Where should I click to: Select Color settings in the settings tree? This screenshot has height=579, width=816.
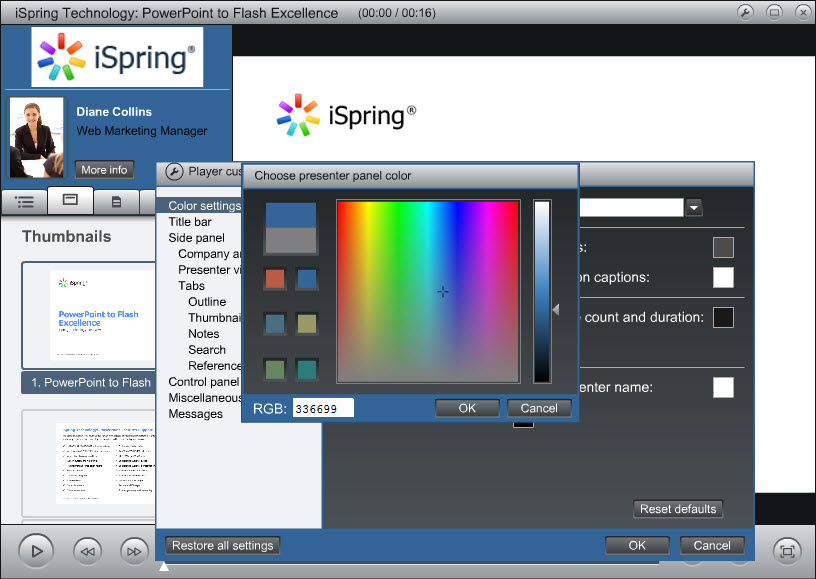204,205
